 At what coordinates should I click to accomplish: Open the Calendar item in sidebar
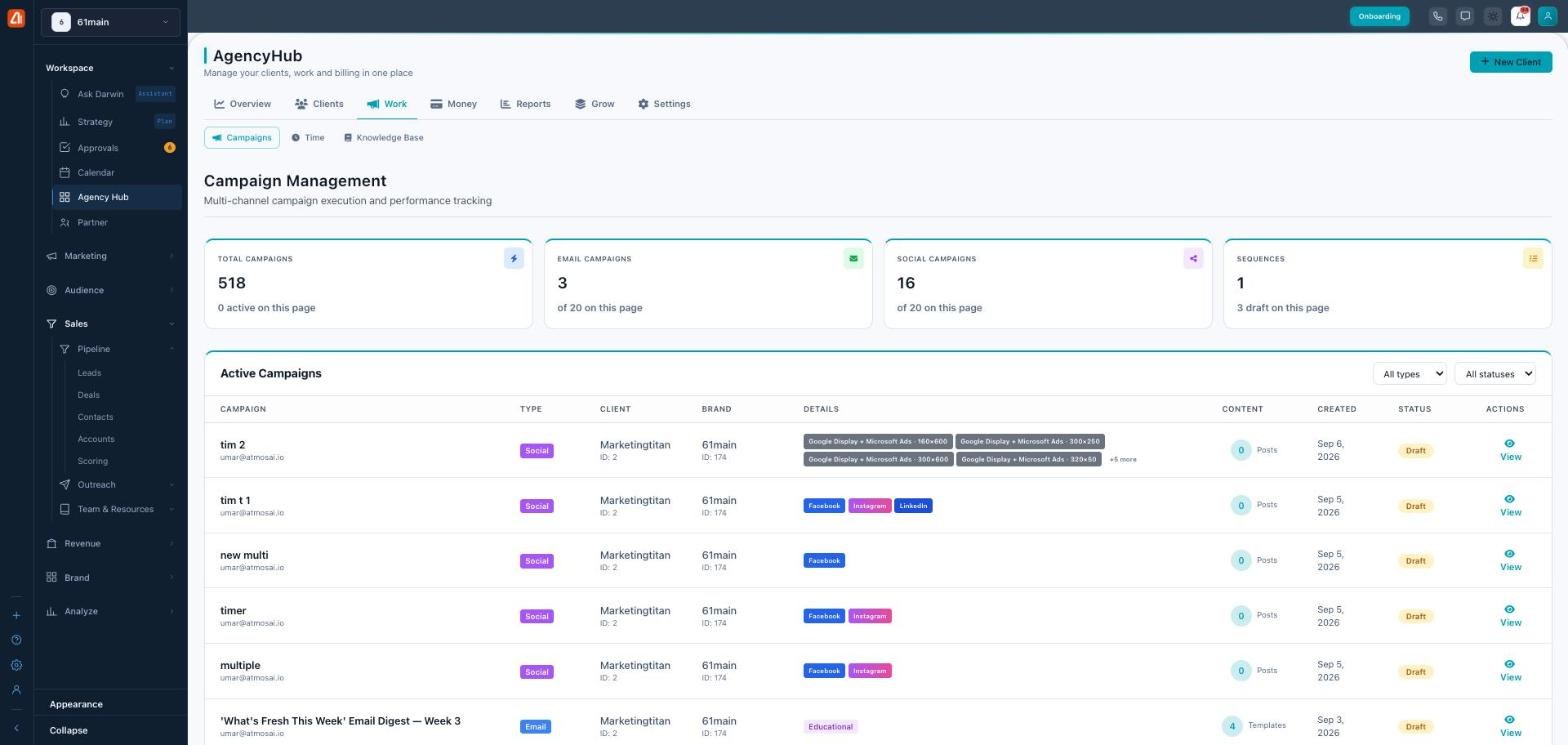117,173
